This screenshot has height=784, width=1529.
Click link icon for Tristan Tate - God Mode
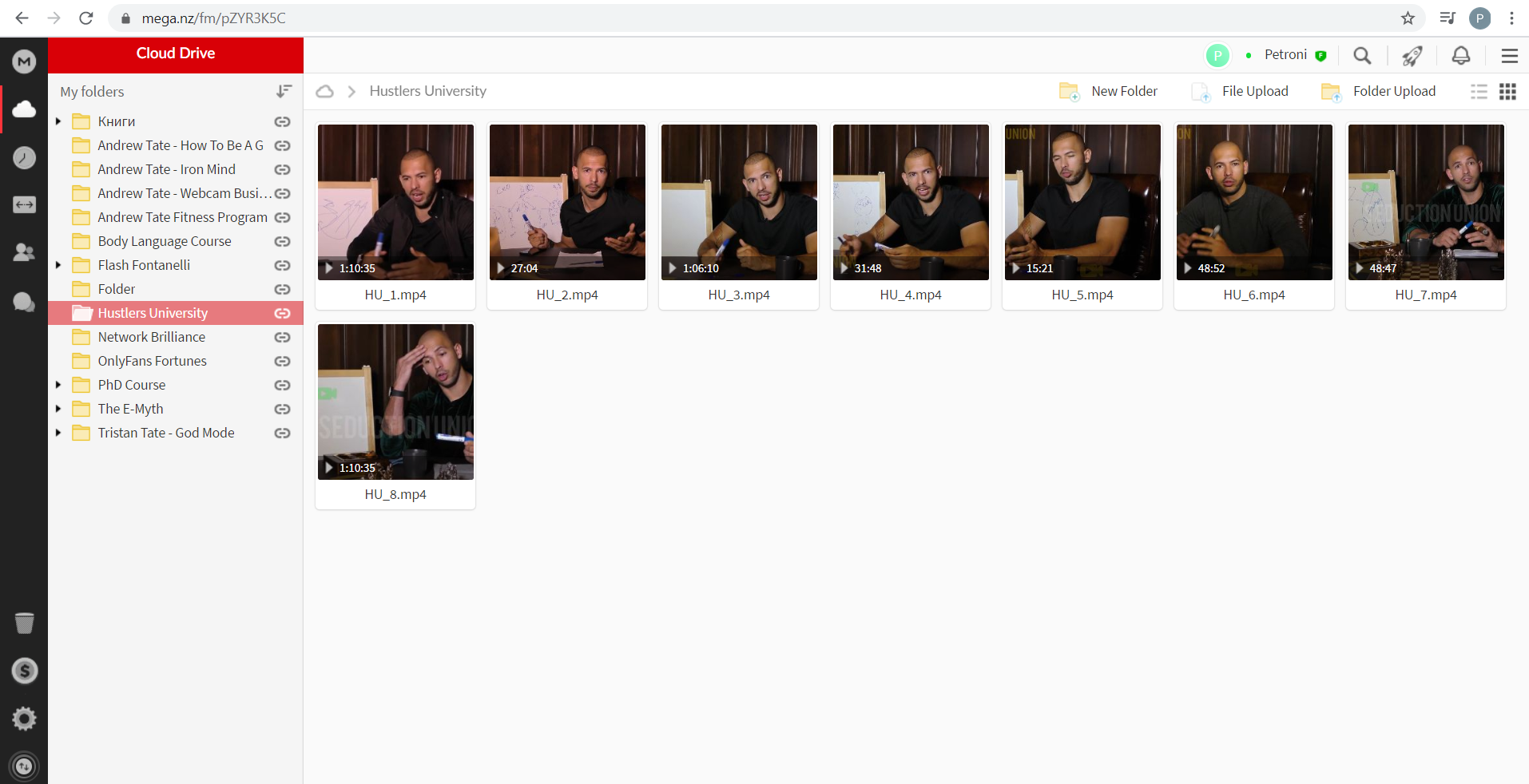point(282,433)
